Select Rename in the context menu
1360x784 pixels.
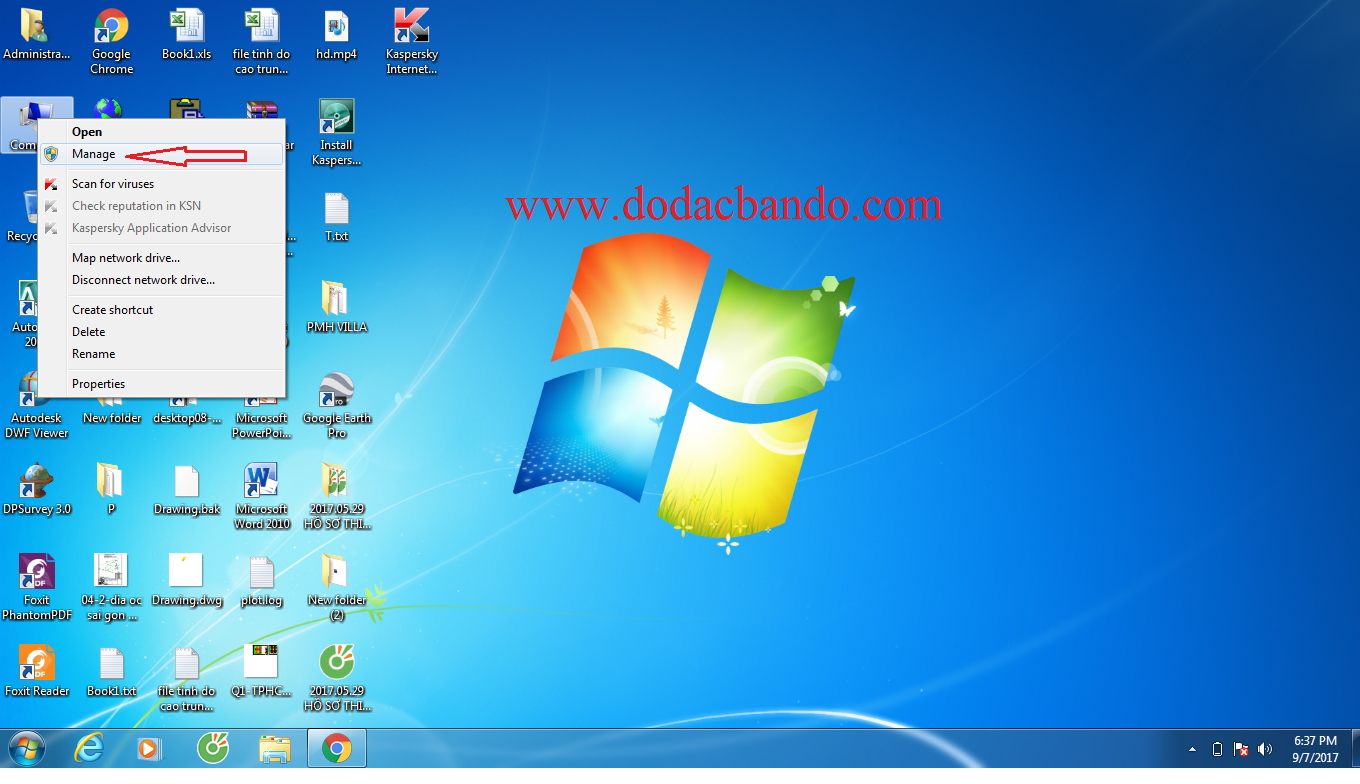[162, 354]
